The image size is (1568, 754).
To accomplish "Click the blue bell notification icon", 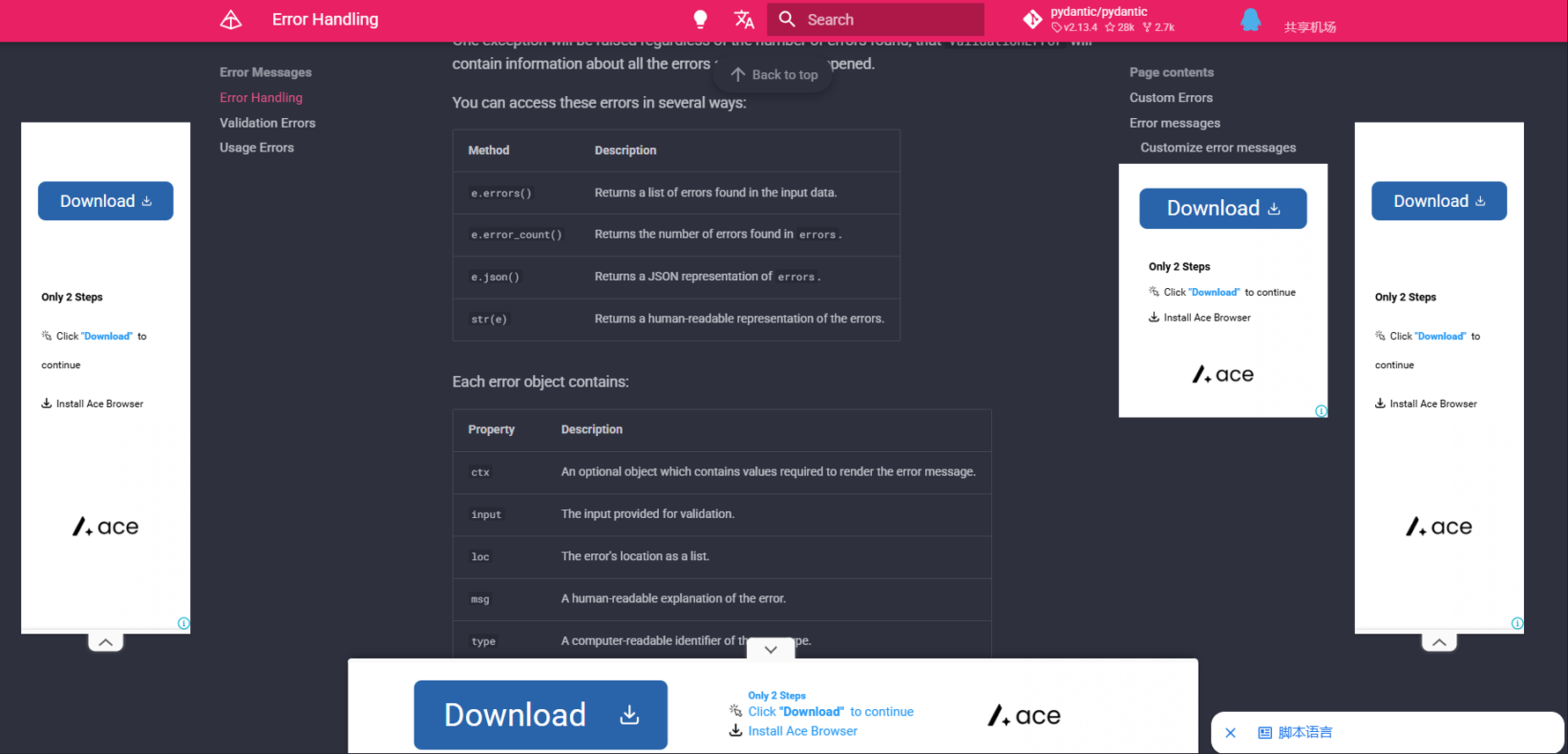I will click(x=1250, y=19).
